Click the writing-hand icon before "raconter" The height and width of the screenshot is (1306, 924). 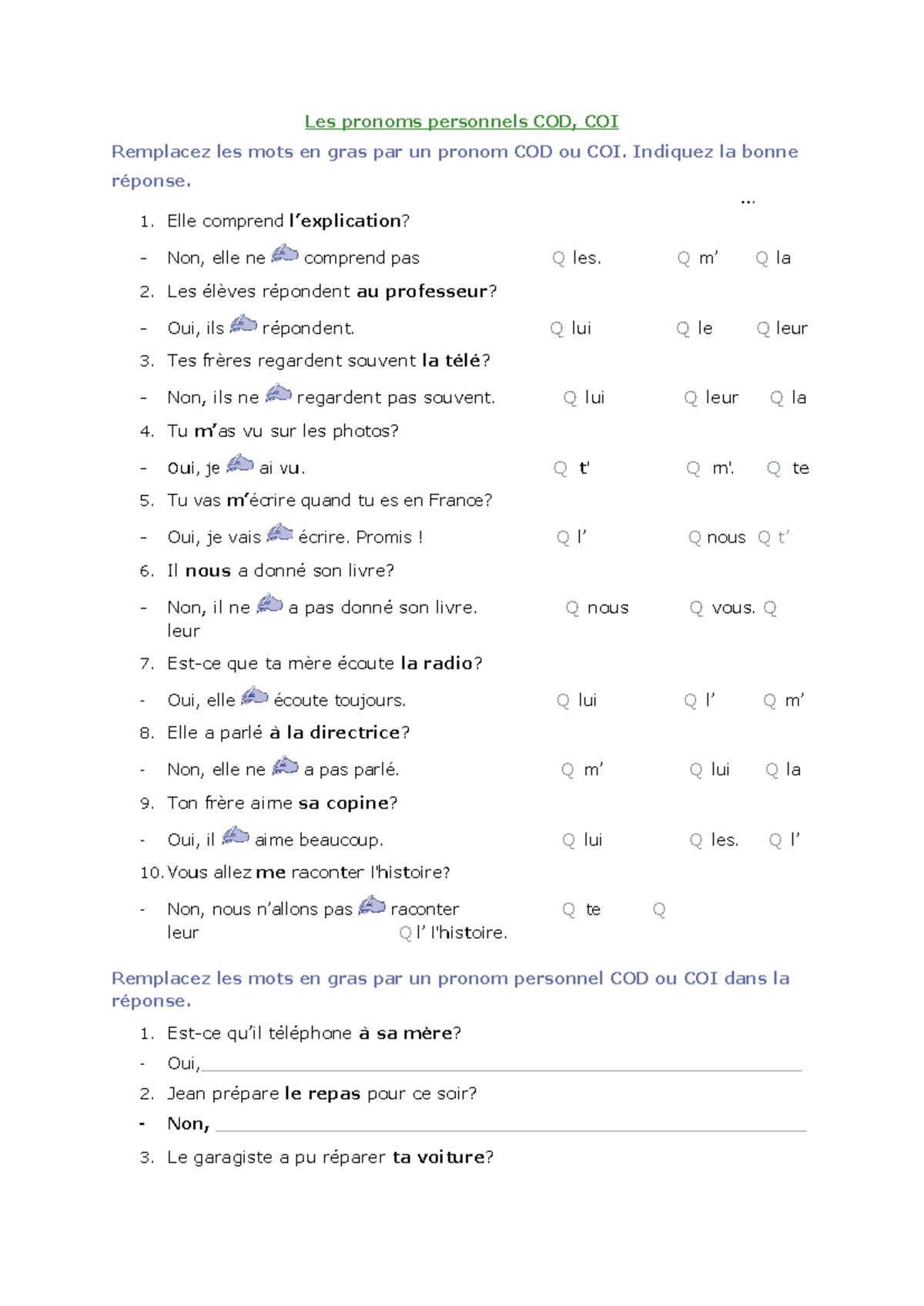point(371,905)
